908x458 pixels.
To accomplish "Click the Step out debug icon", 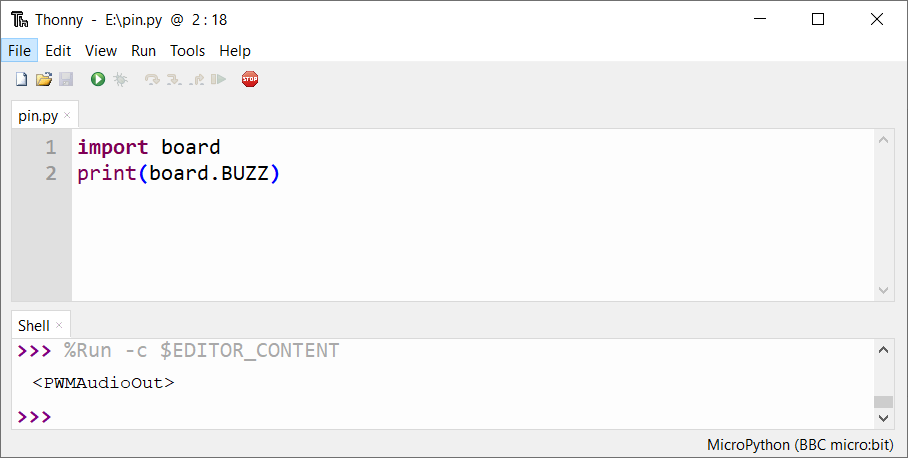I will [x=196, y=79].
